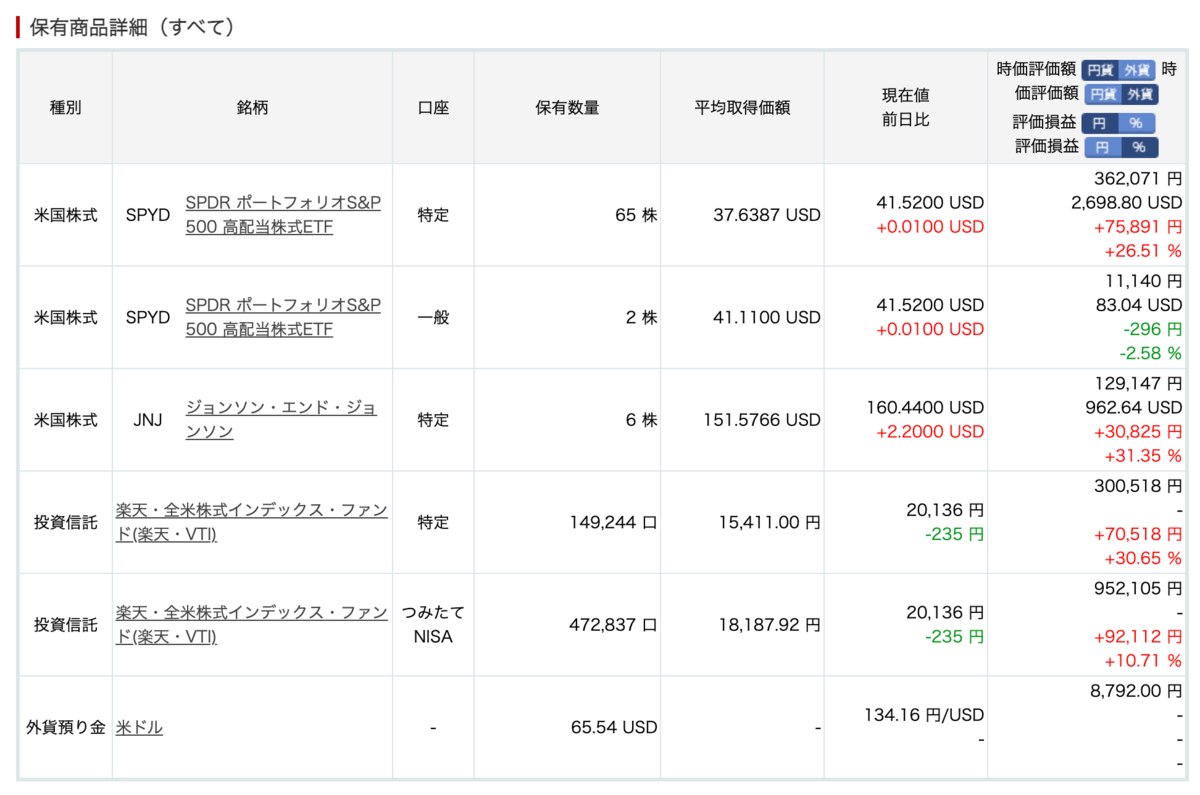Open 楽天・全米株式インデックス・ファンド link in つみたてNISA row

(x=252, y=625)
